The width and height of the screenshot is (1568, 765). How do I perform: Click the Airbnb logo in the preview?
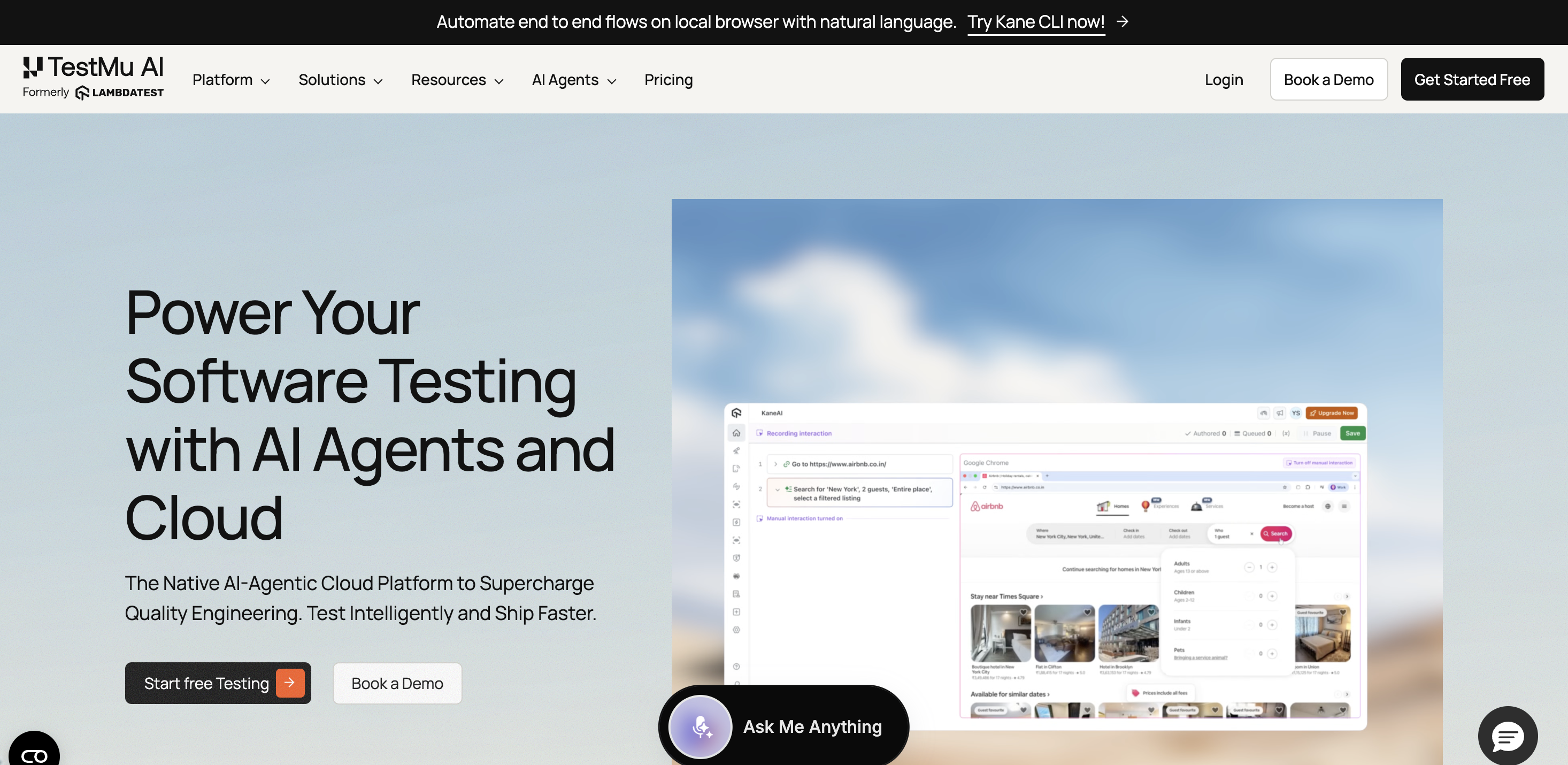pos(987,506)
